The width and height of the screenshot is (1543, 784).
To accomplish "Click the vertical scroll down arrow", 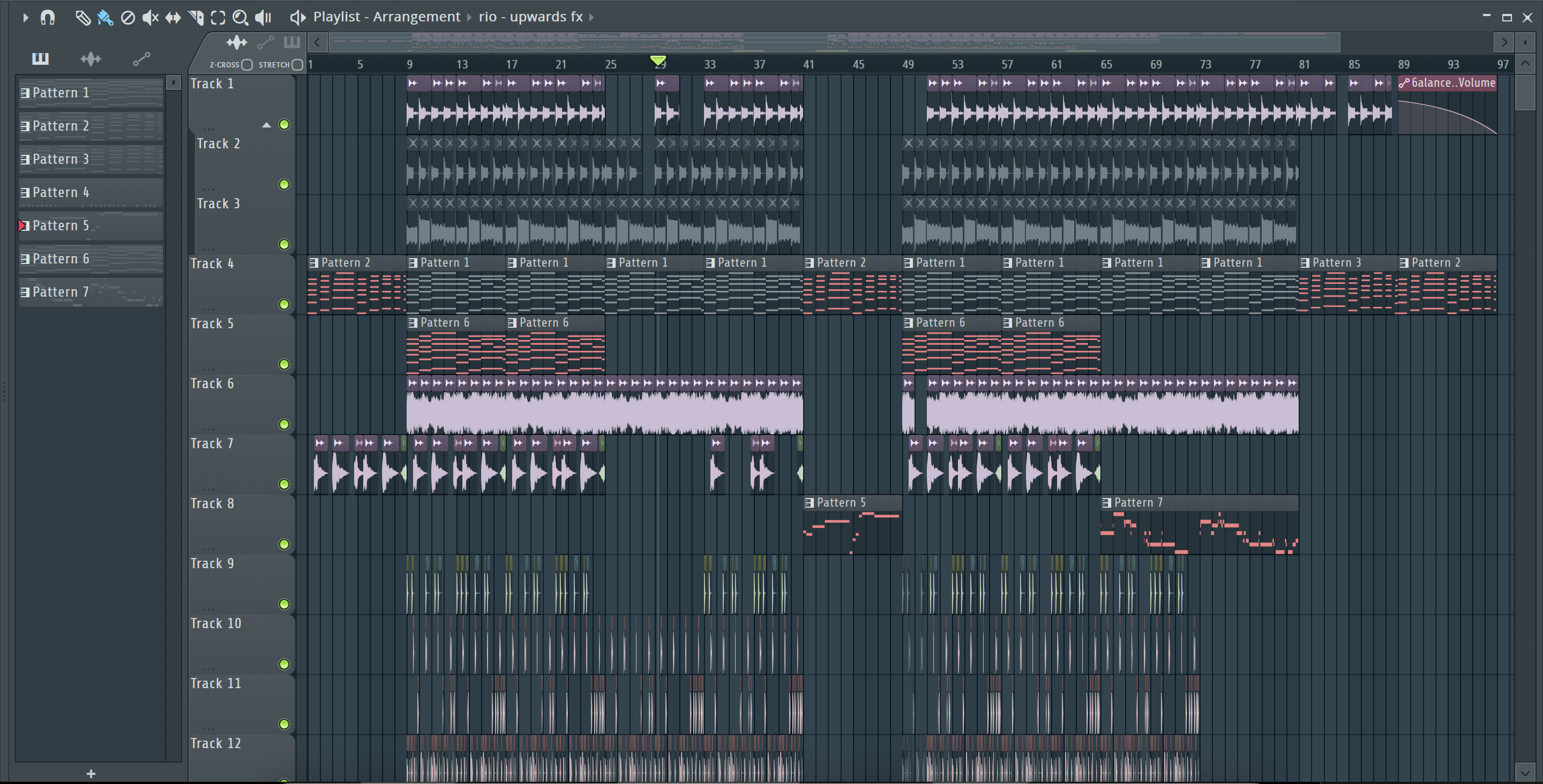I will pyautogui.click(x=1525, y=772).
